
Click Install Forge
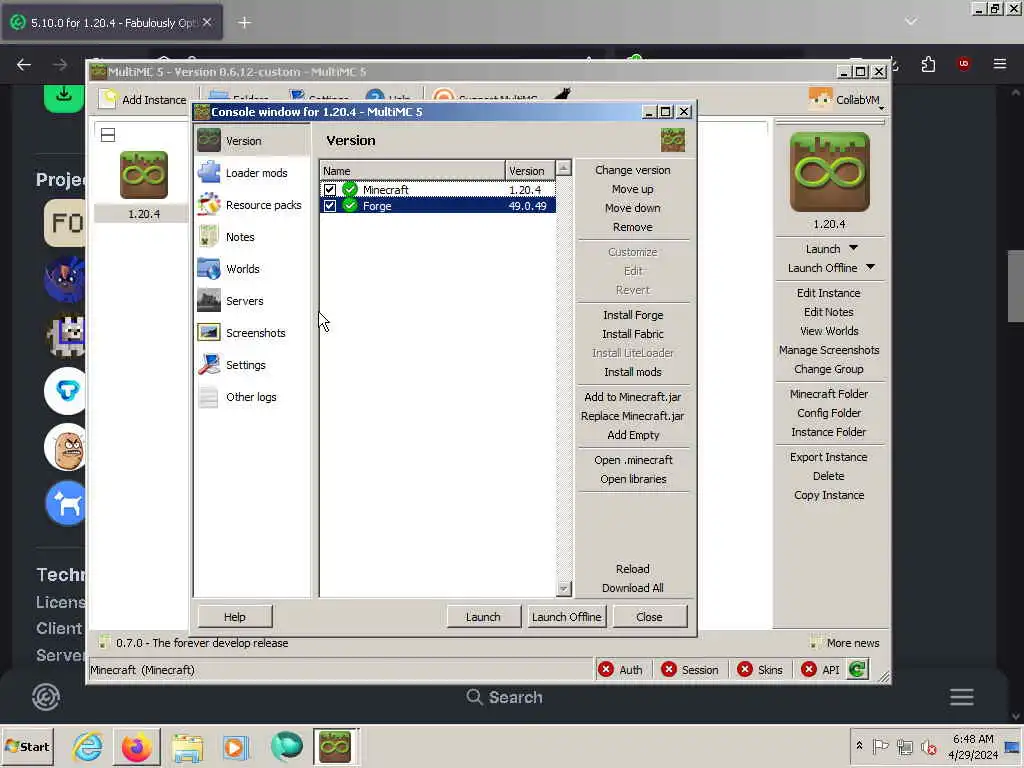tap(632, 315)
